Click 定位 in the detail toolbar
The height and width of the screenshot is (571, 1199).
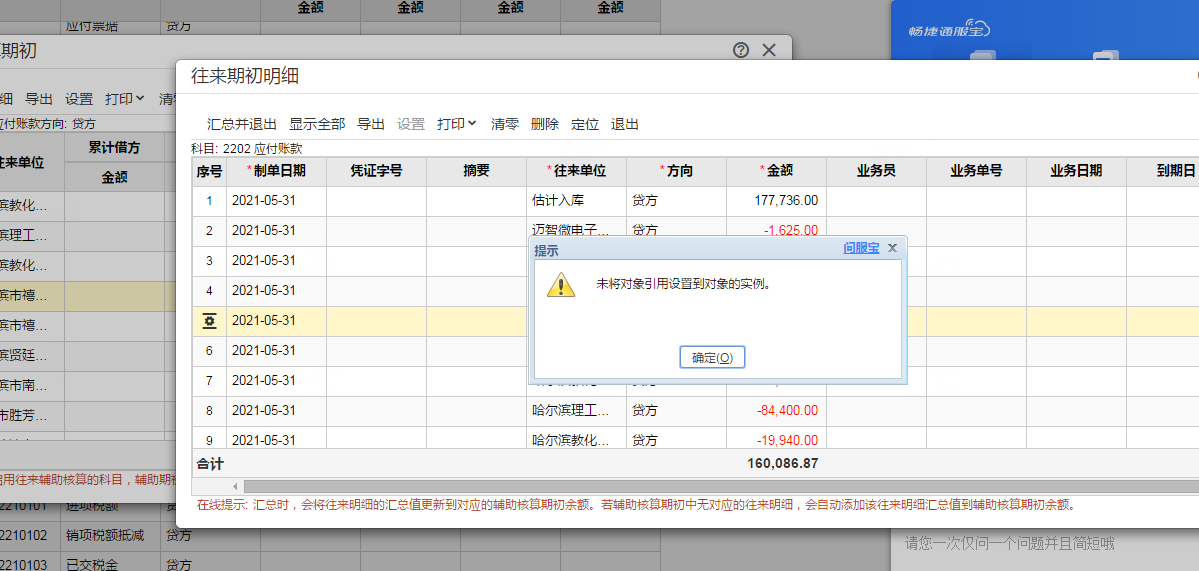coord(585,124)
